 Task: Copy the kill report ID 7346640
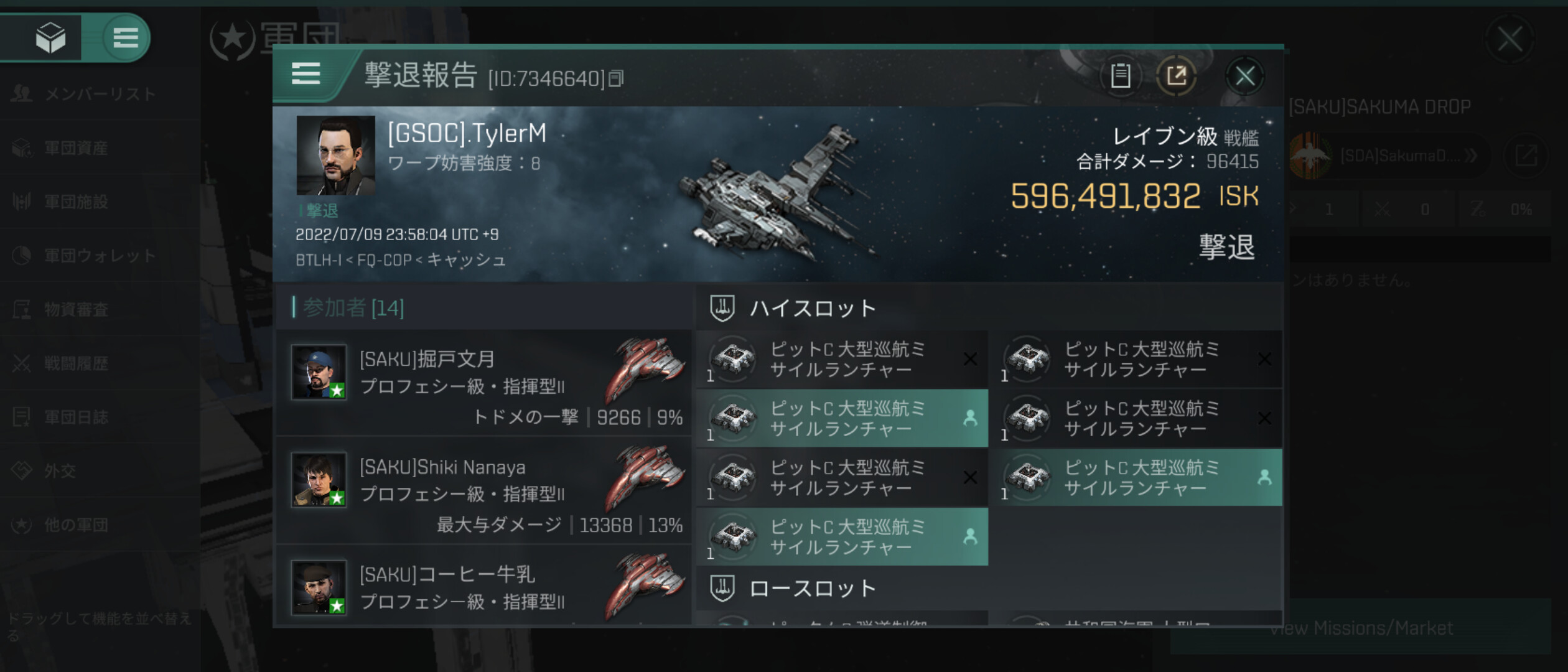(x=616, y=78)
